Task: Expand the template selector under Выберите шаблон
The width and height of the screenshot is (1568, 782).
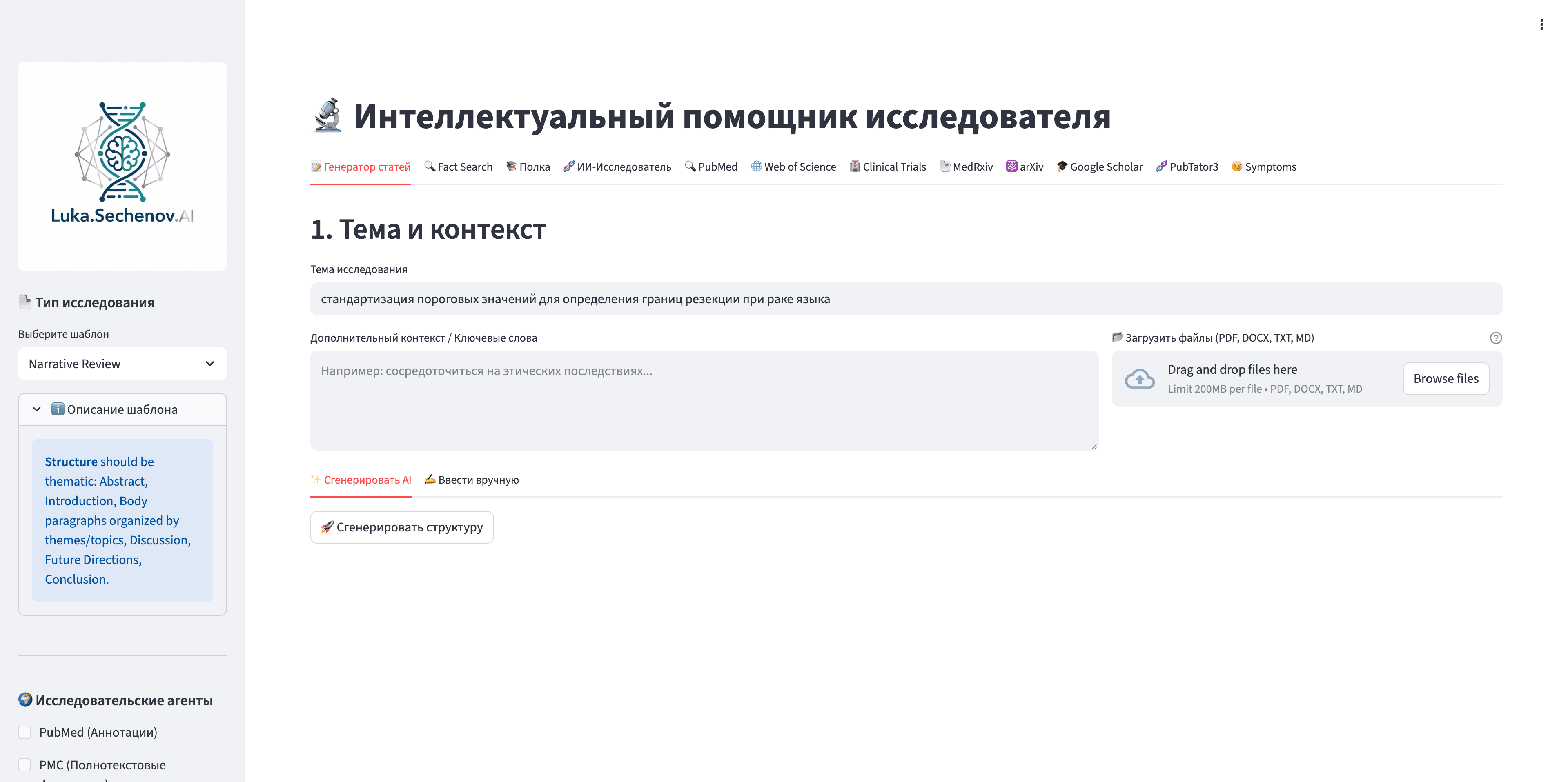Action: (x=209, y=363)
